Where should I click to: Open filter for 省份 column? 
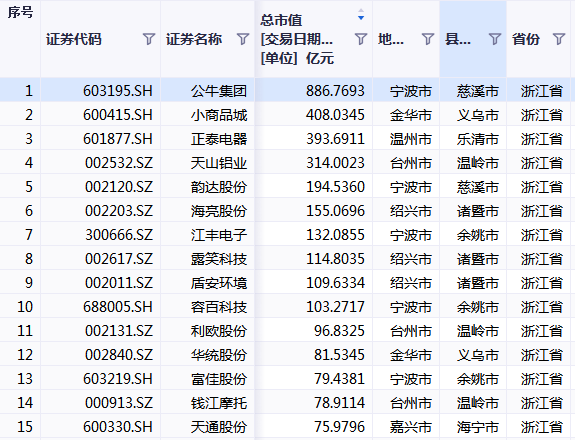[558, 39]
